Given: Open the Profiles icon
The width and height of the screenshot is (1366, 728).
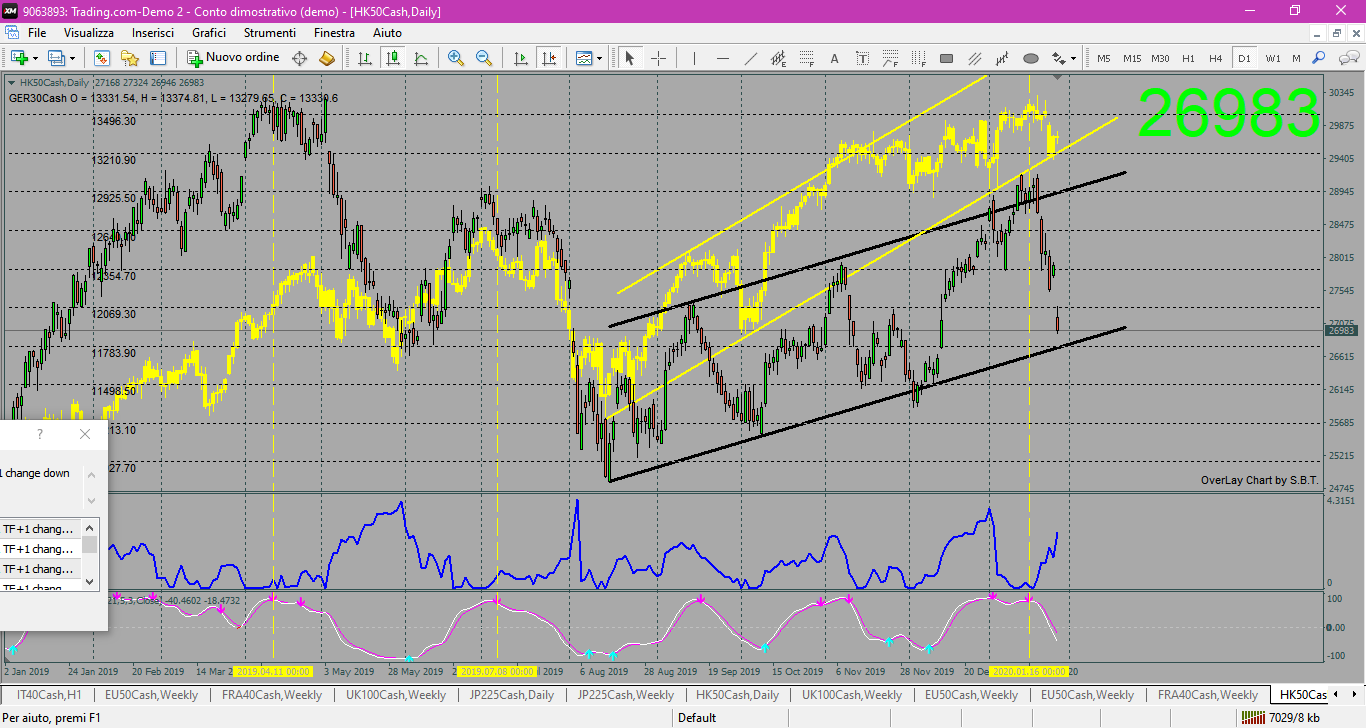Looking at the screenshot, I should tap(56, 58).
